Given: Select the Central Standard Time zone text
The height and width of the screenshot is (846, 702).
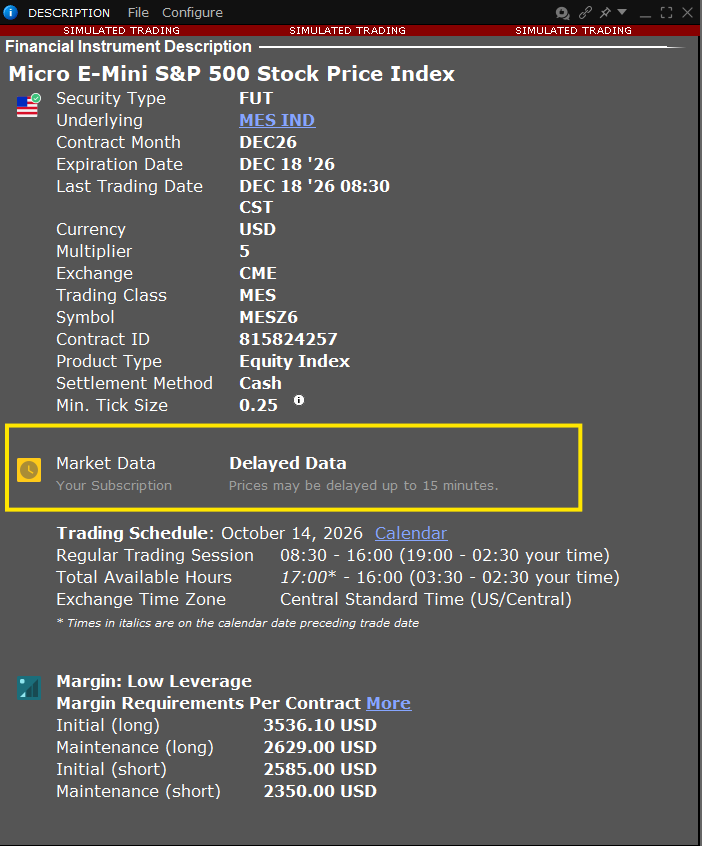Looking at the screenshot, I should pos(426,599).
